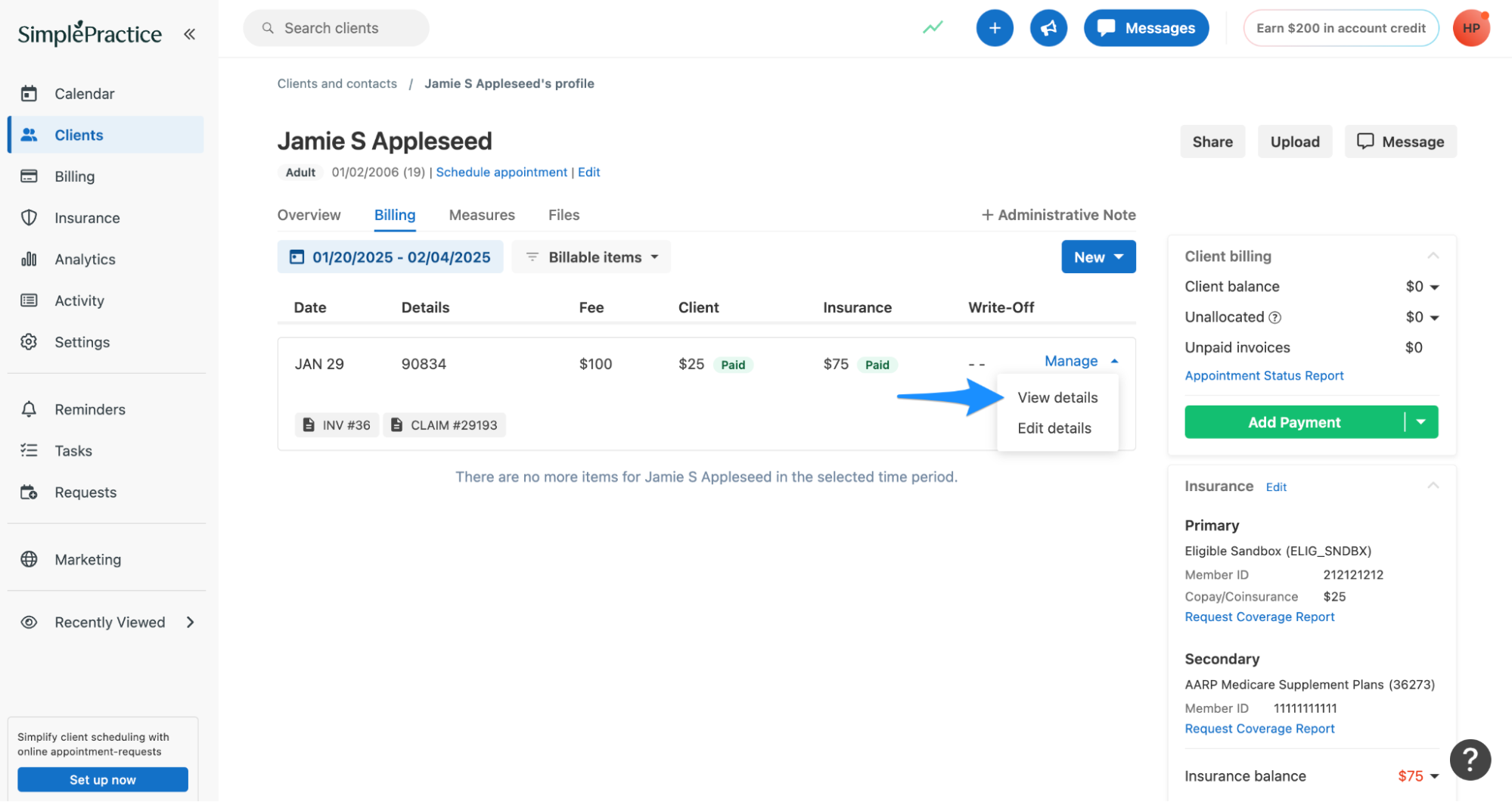The width and height of the screenshot is (1512, 802).
Task: Open date range 01/20/2025 - 02/04/2025 picker
Action: [x=390, y=257]
